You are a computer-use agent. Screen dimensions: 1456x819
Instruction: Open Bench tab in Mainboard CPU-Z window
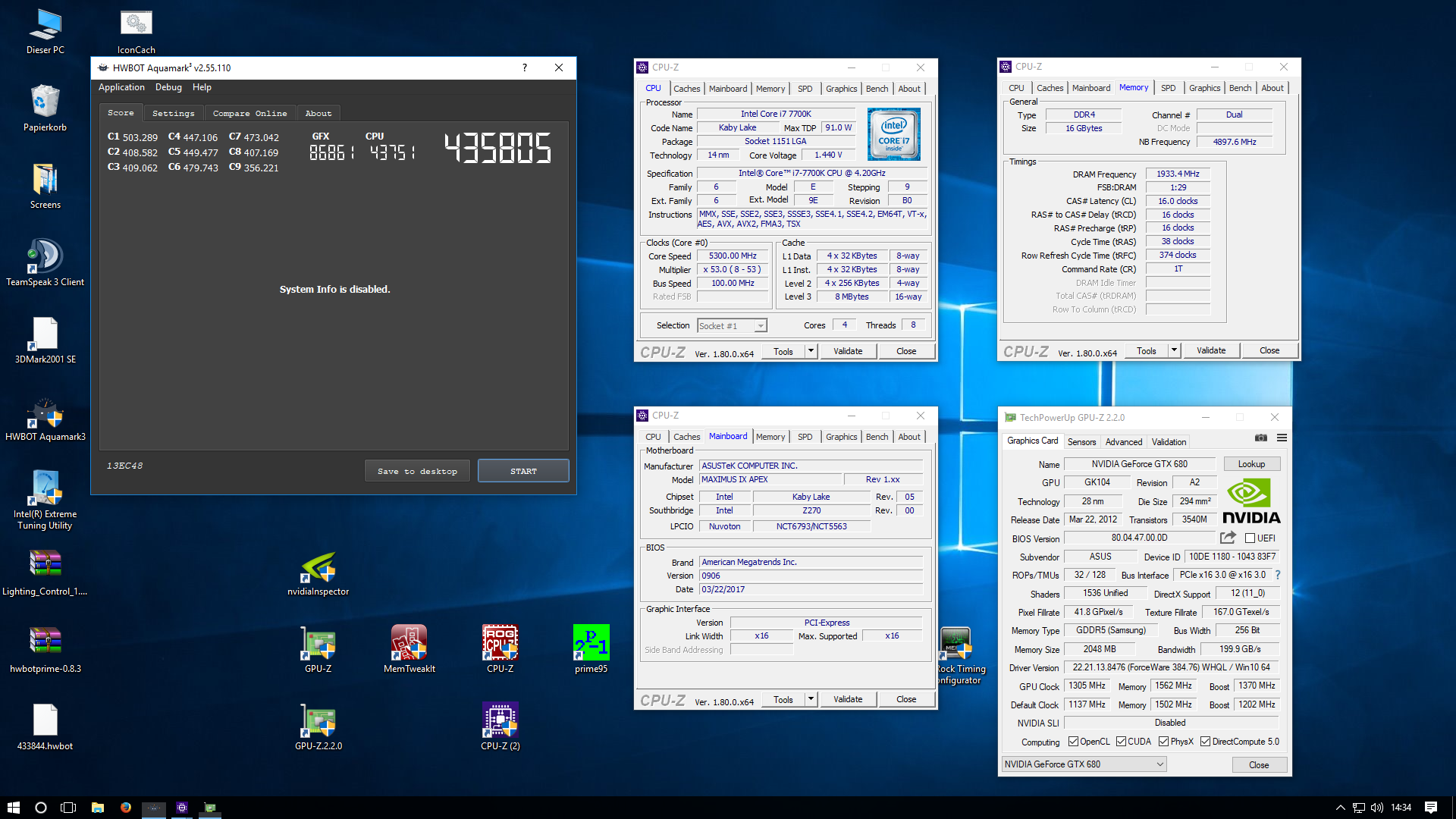pyautogui.click(x=877, y=437)
